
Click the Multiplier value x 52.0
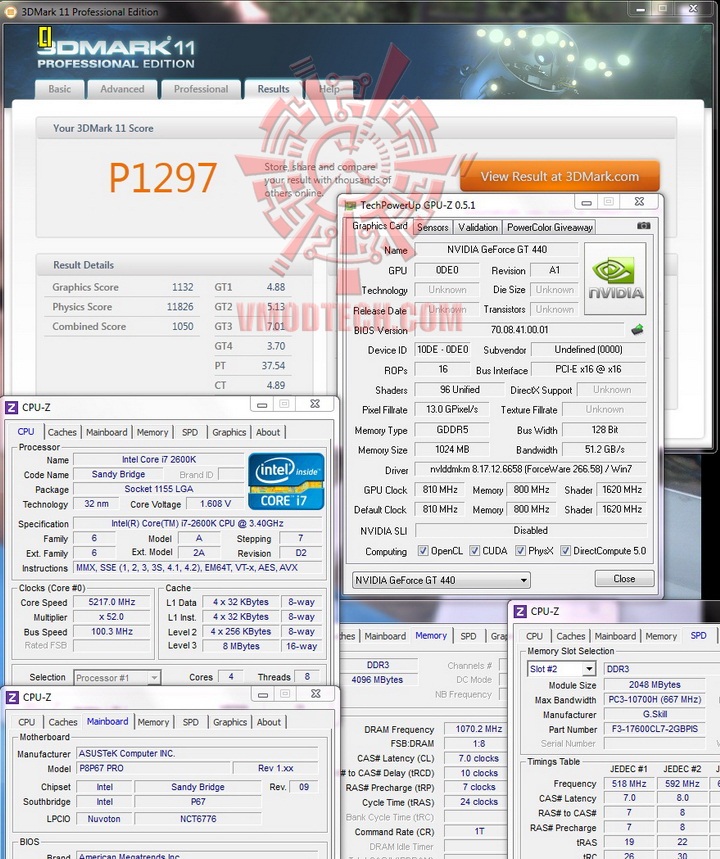(x=112, y=617)
